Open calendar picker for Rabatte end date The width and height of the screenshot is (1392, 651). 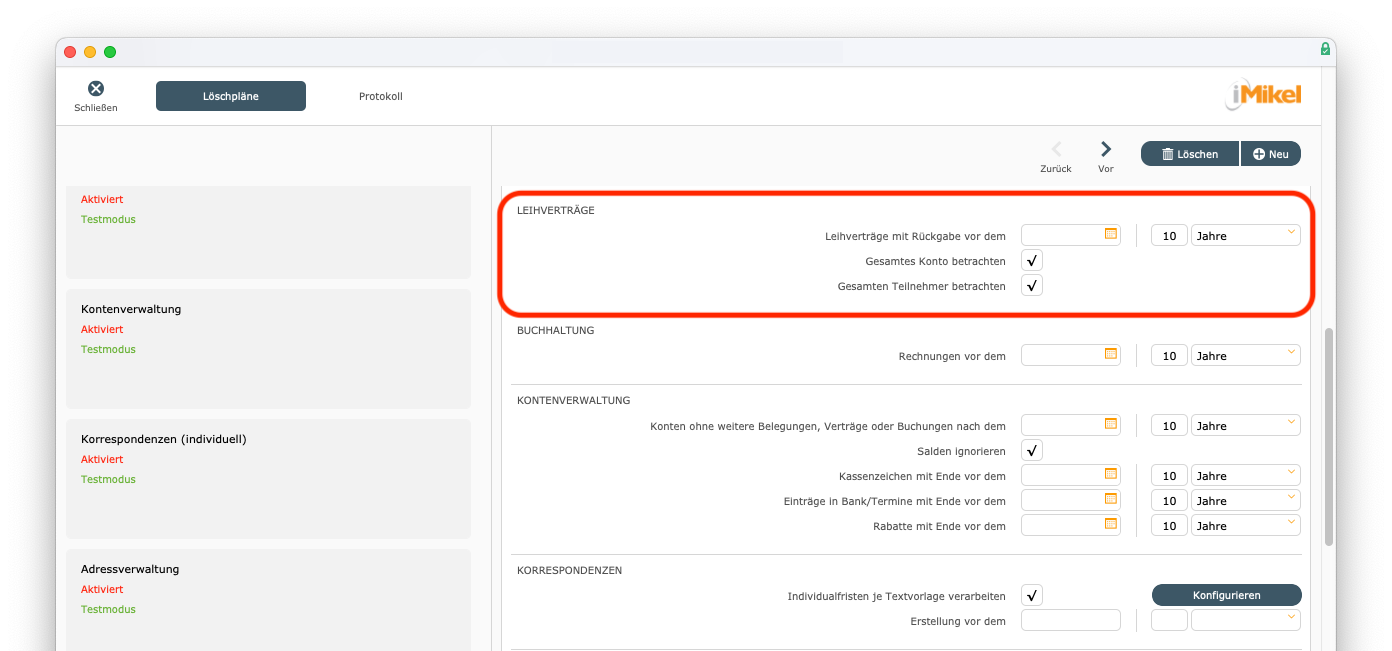click(1110, 524)
